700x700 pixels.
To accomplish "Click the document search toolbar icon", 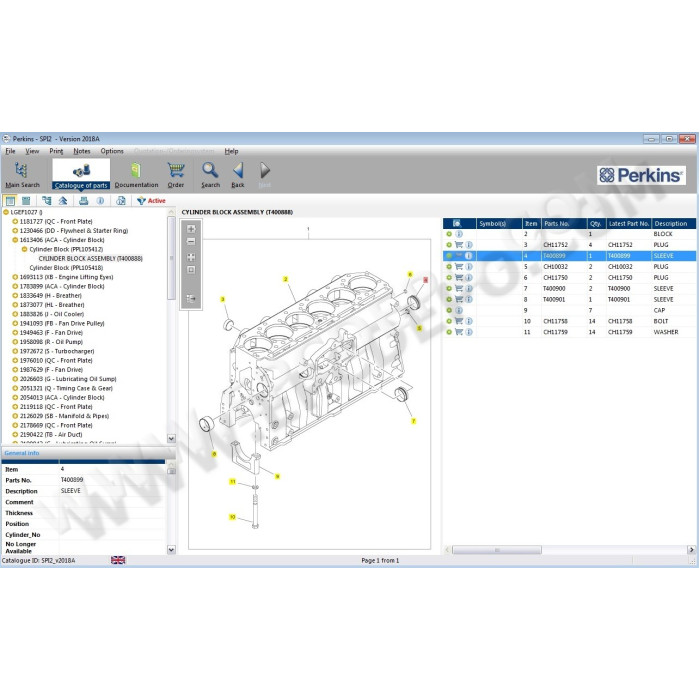I will (121, 201).
